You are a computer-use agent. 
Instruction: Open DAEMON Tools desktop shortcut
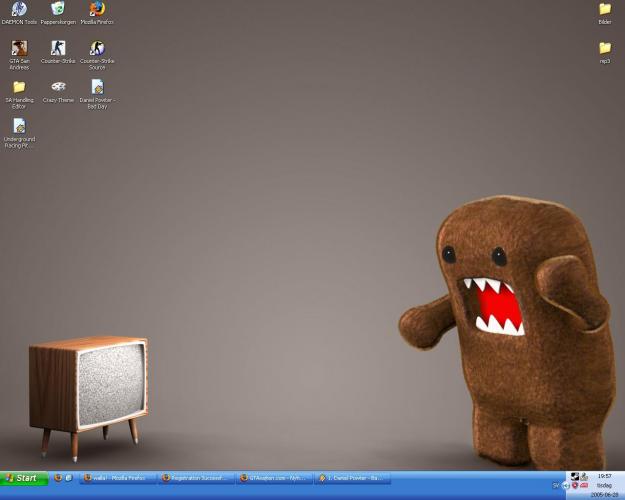(19, 10)
